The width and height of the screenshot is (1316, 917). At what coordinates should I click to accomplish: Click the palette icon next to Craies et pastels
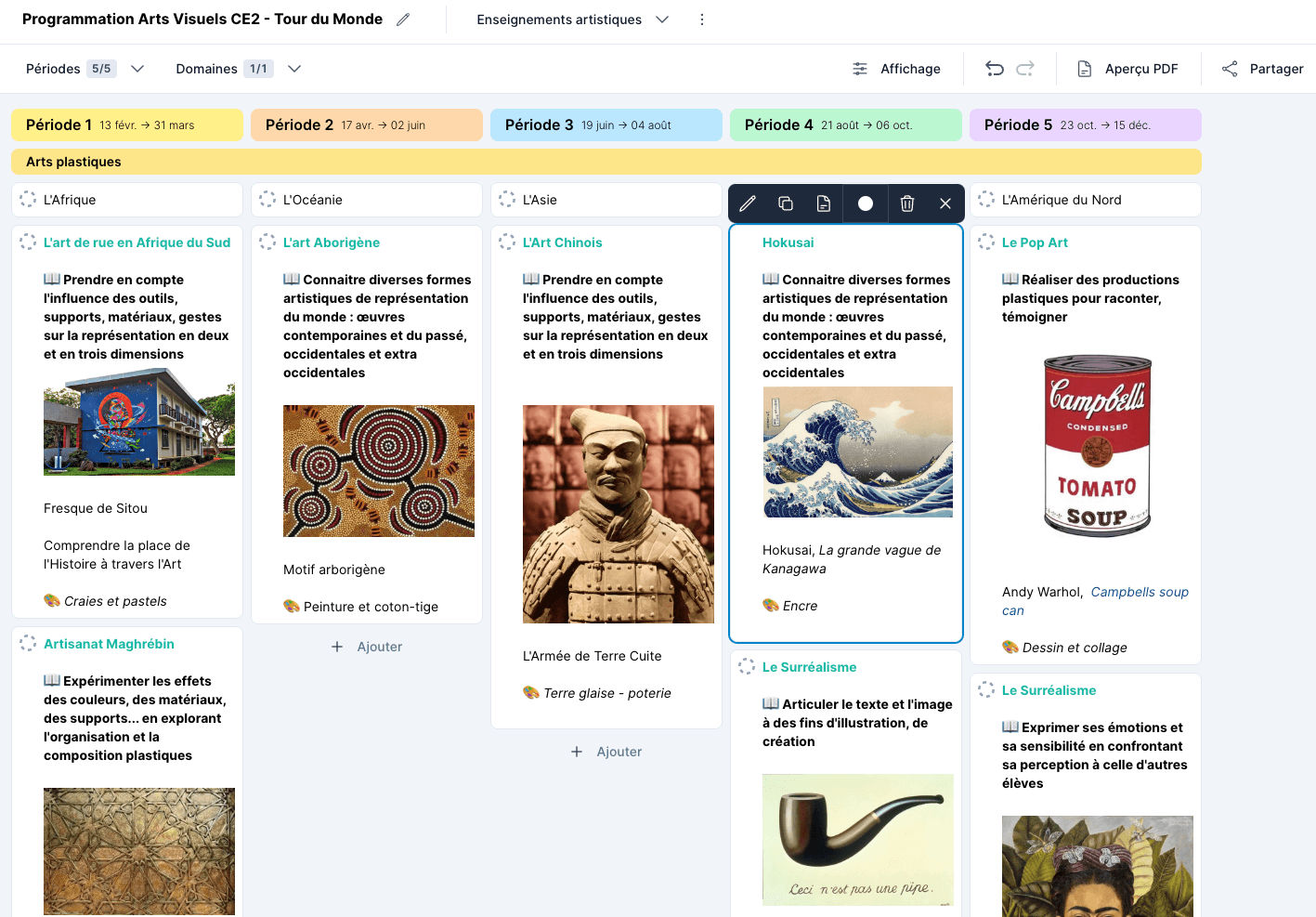52,600
